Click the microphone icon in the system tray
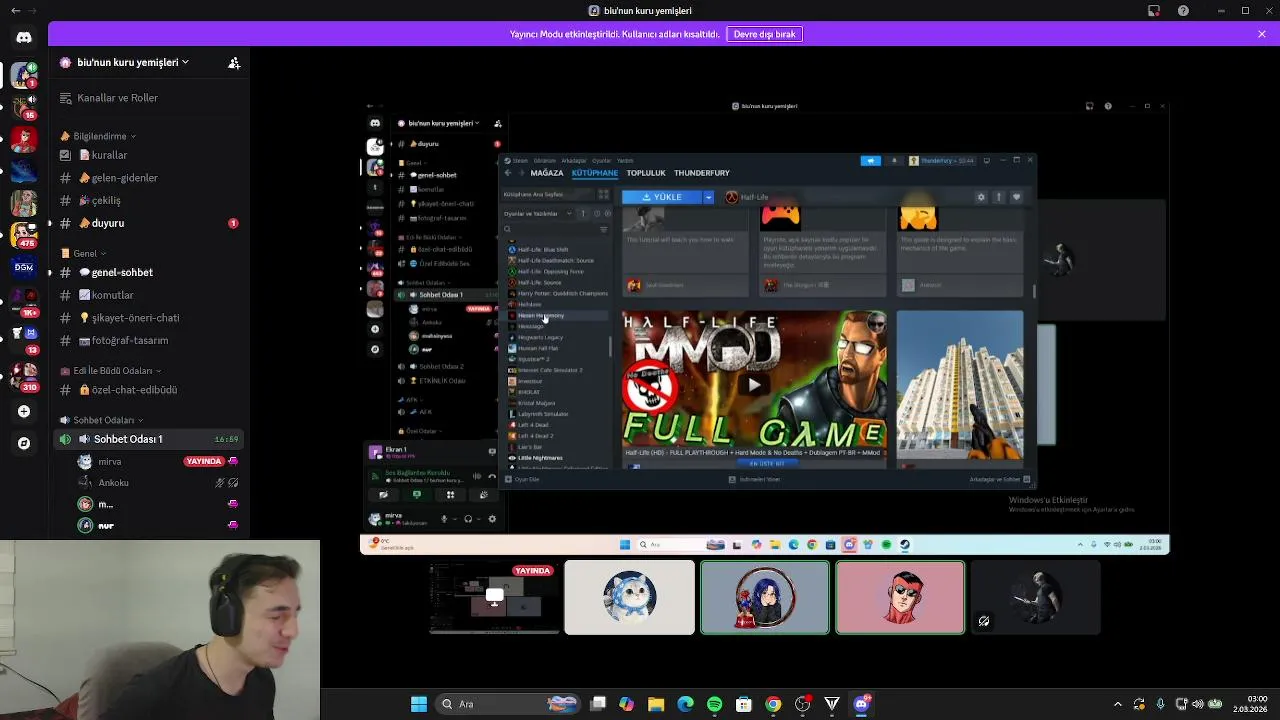Screen dimensions: 1280x720 [1160, 704]
